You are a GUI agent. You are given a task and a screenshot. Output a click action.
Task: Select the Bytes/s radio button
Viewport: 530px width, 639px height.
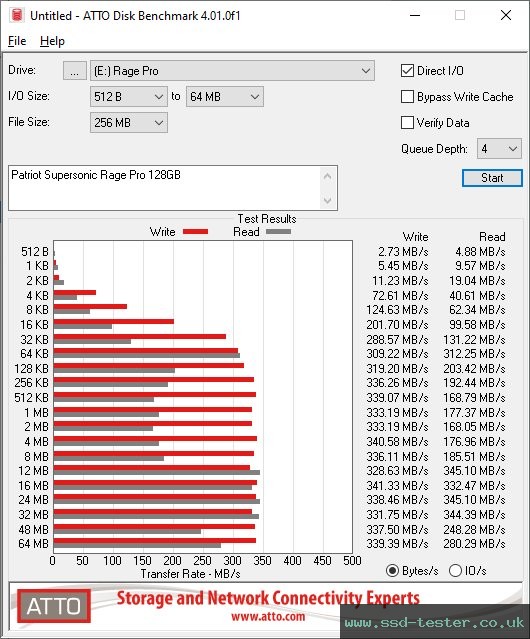392,571
